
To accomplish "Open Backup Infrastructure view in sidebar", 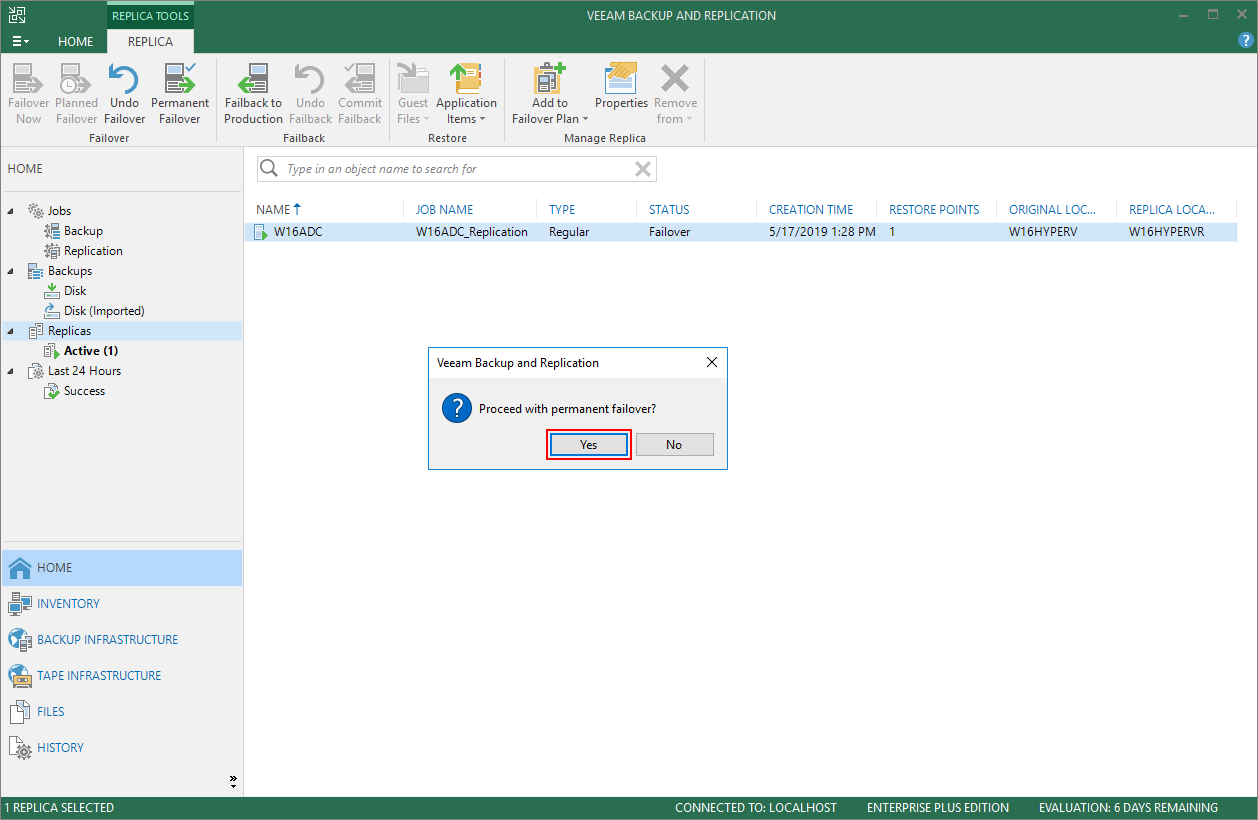I will coord(107,640).
